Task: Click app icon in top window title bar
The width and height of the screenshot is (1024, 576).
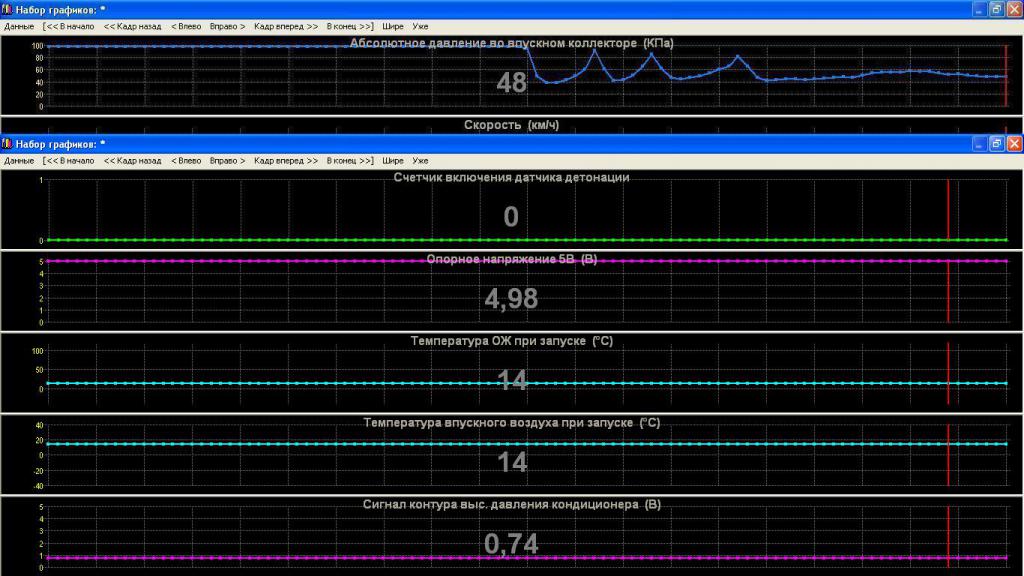Action: coord(8,9)
